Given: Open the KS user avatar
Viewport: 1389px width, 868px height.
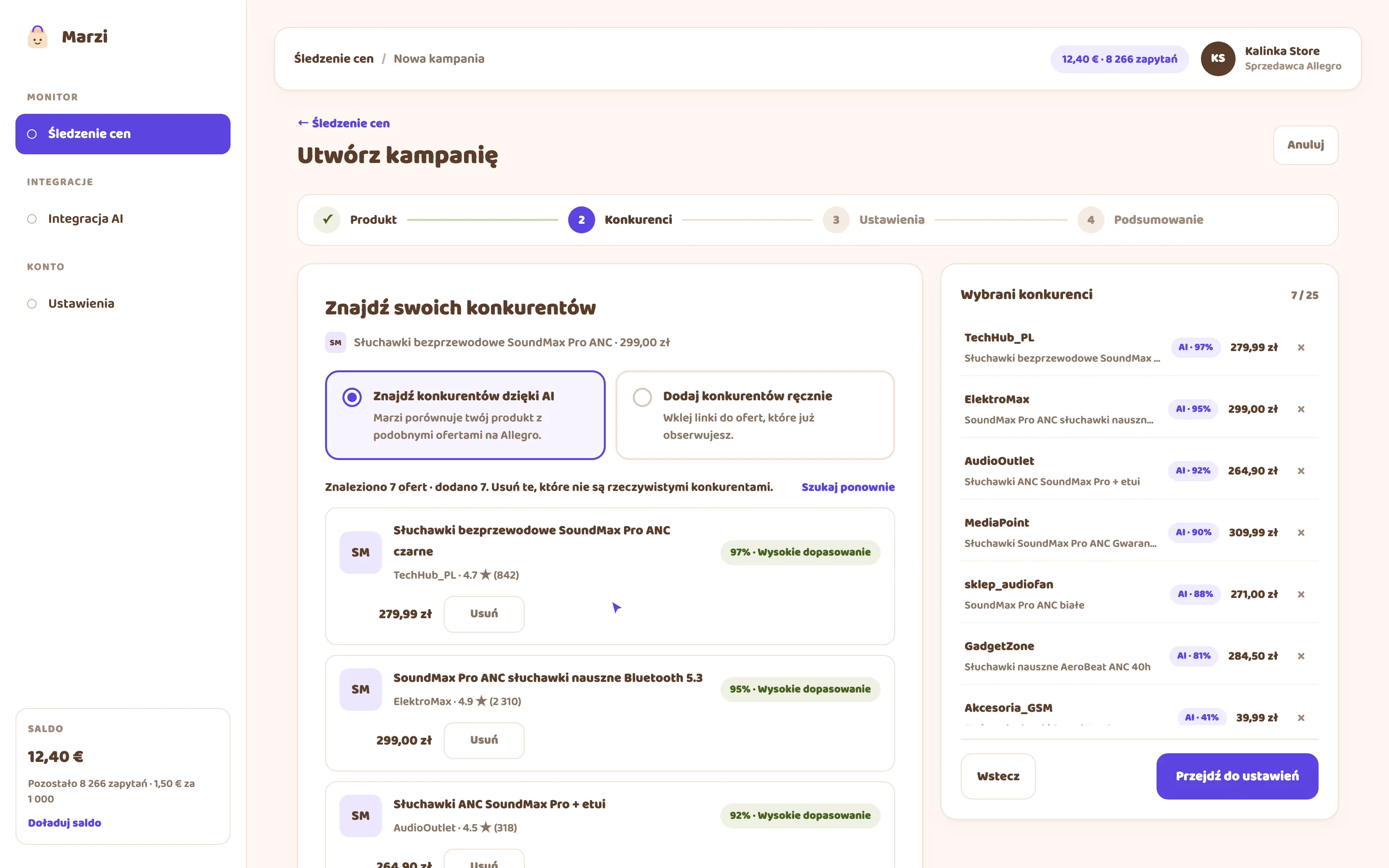Looking at the screenshot, I should 1217,58.
